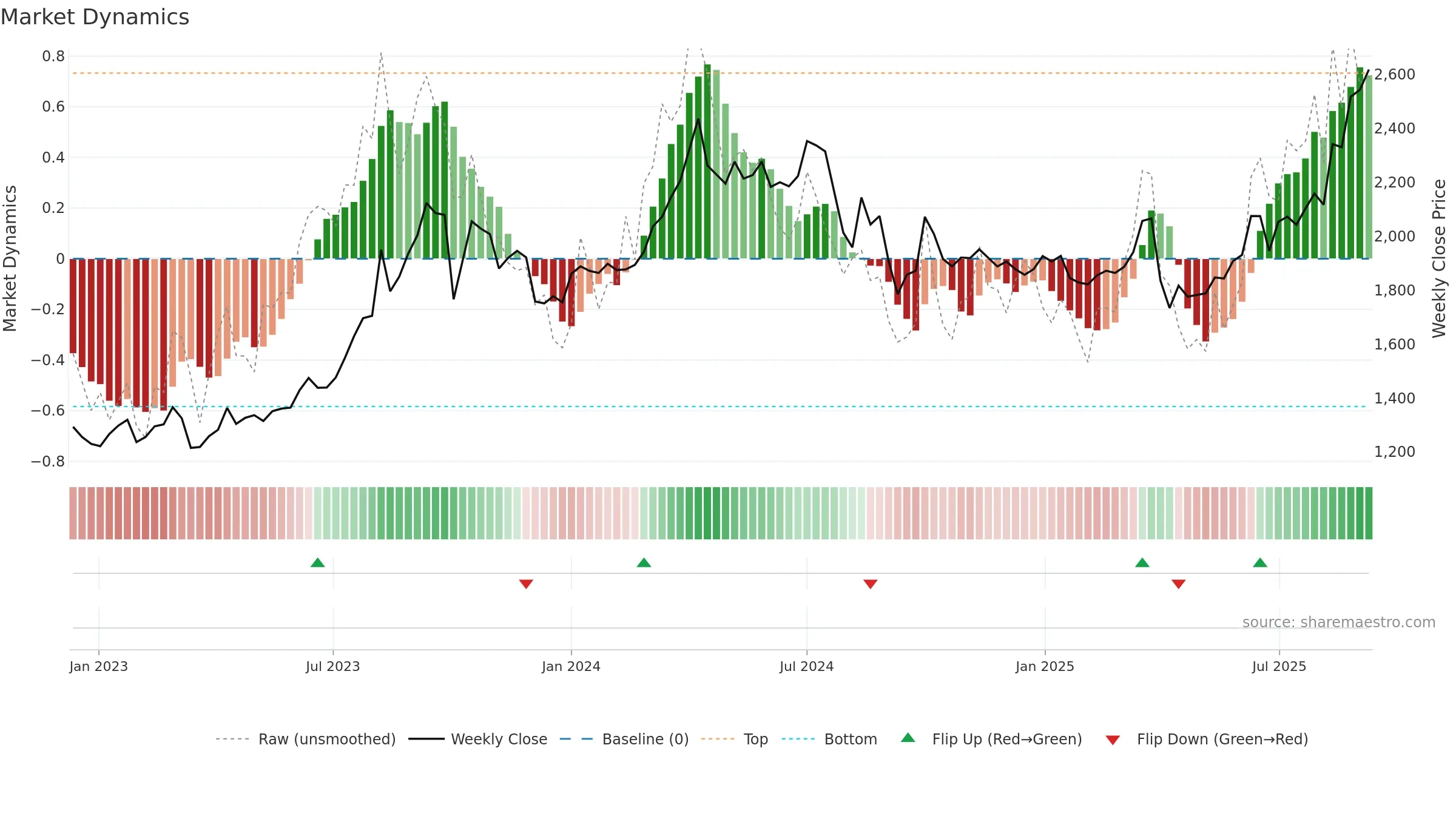Click the first red heat-strip cell at far left
This screenshot has height=819, width=1456.
coord(73,513)
